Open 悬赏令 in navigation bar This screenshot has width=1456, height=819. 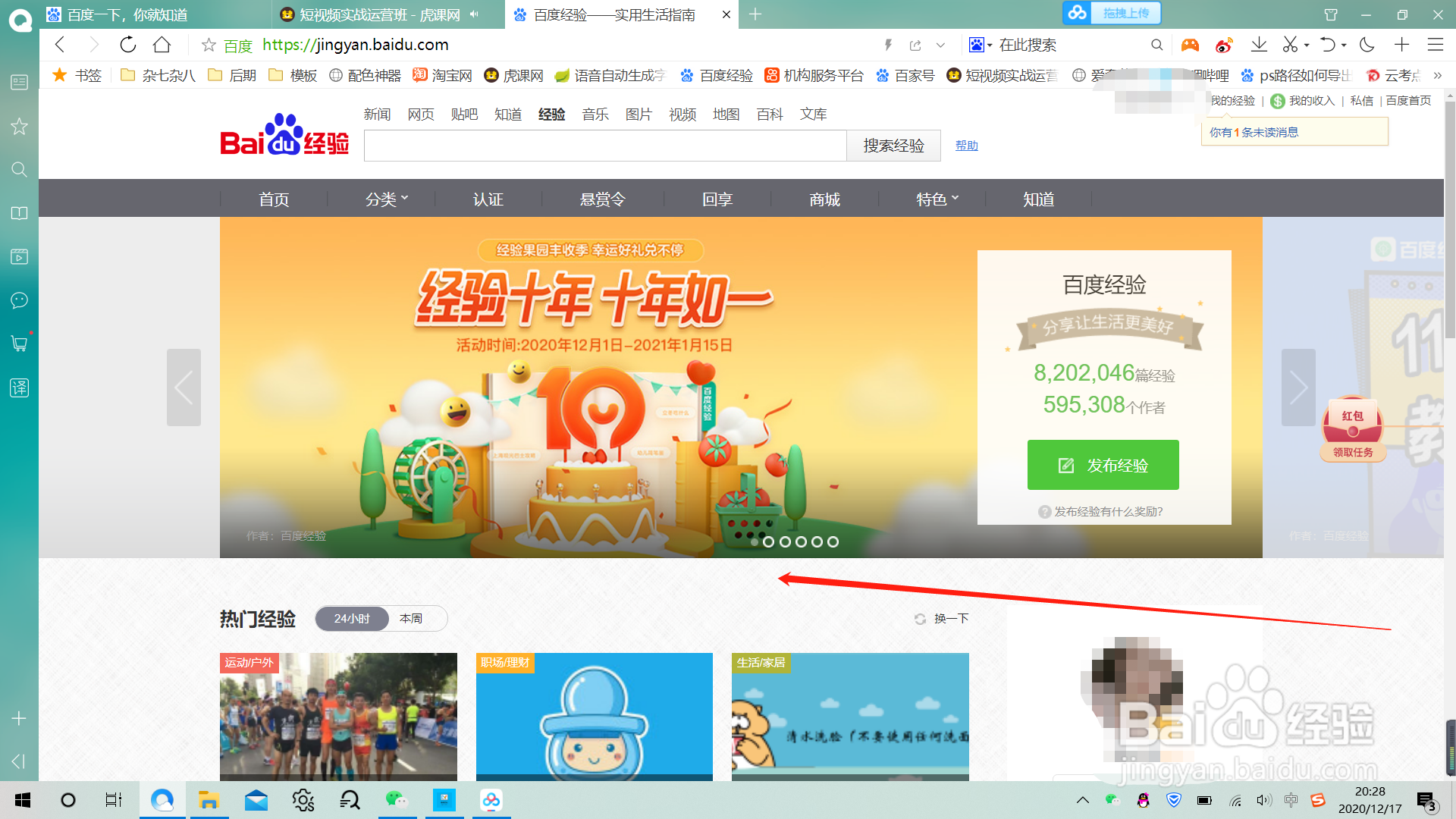pos(602,199)
